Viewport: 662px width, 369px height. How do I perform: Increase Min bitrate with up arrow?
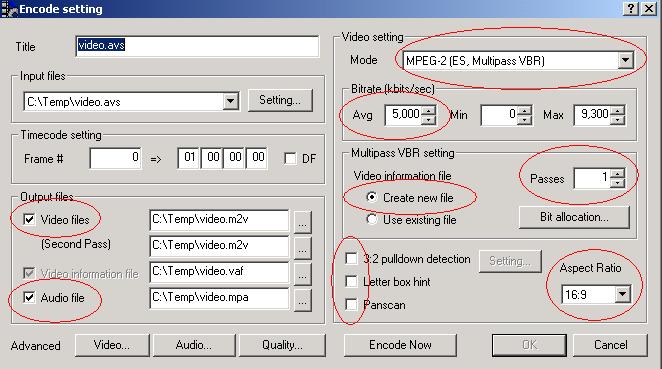(524, 110)
